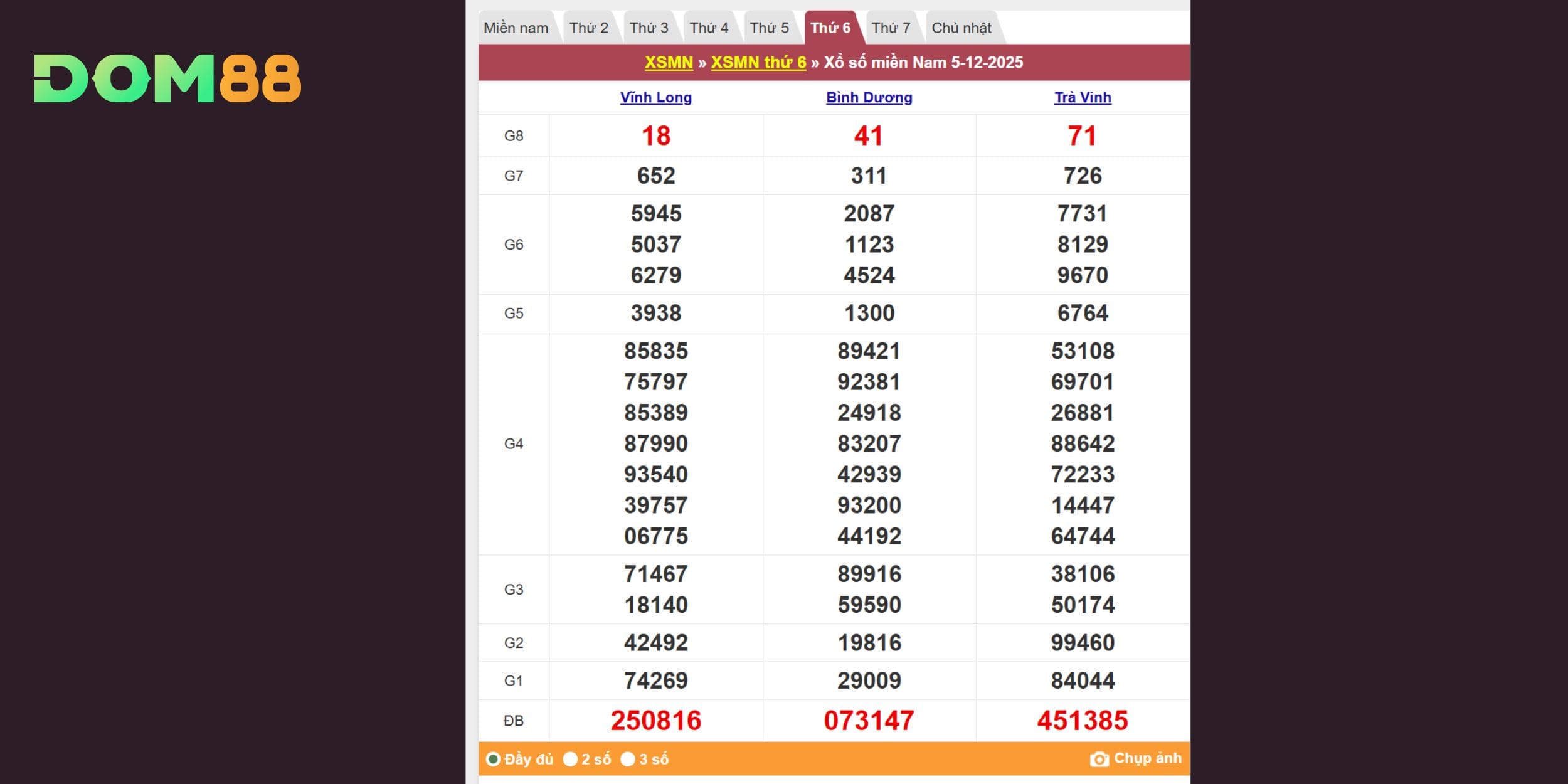Open the Vĩnh Long province link
Screen dimensions: 1568x784
point(655,98)
